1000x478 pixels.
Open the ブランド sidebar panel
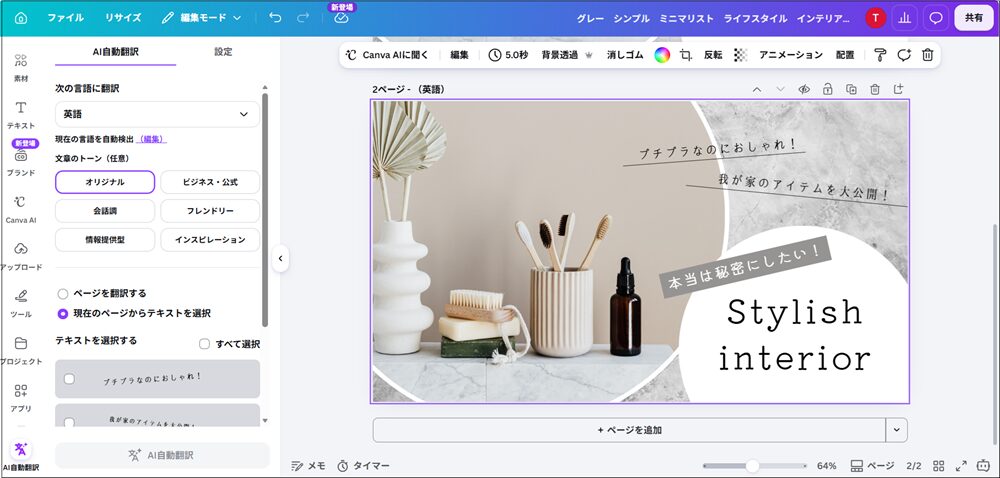pos(21,161)
